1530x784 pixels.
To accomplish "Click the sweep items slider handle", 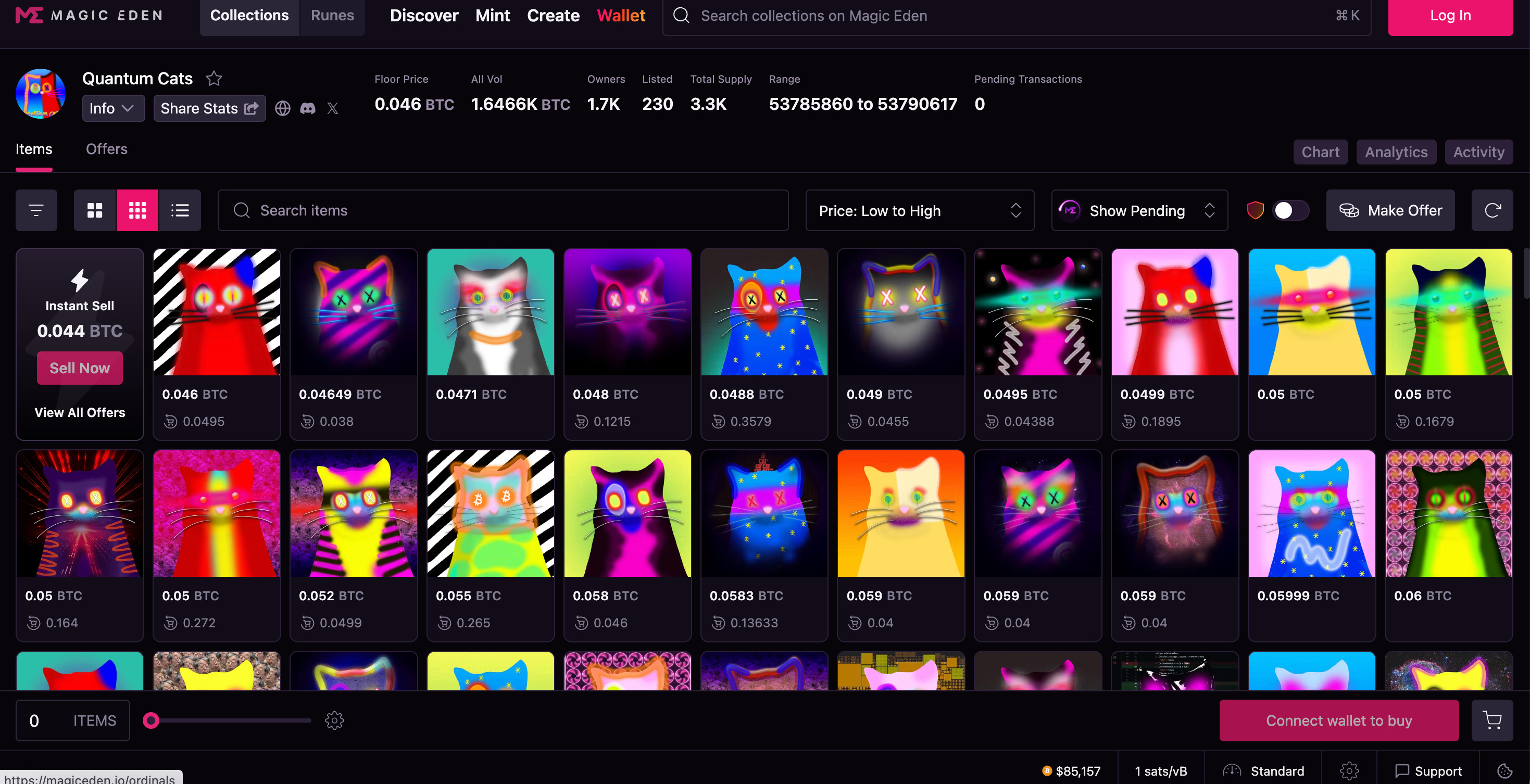I will pyautogui.click(x=151, y=720).
